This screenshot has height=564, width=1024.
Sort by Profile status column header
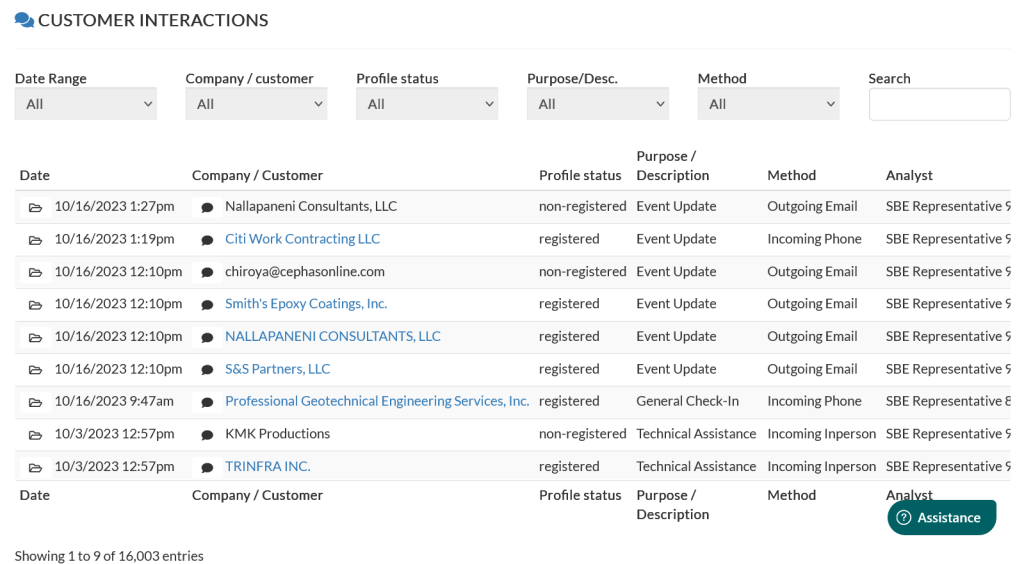tap(580, 175)
